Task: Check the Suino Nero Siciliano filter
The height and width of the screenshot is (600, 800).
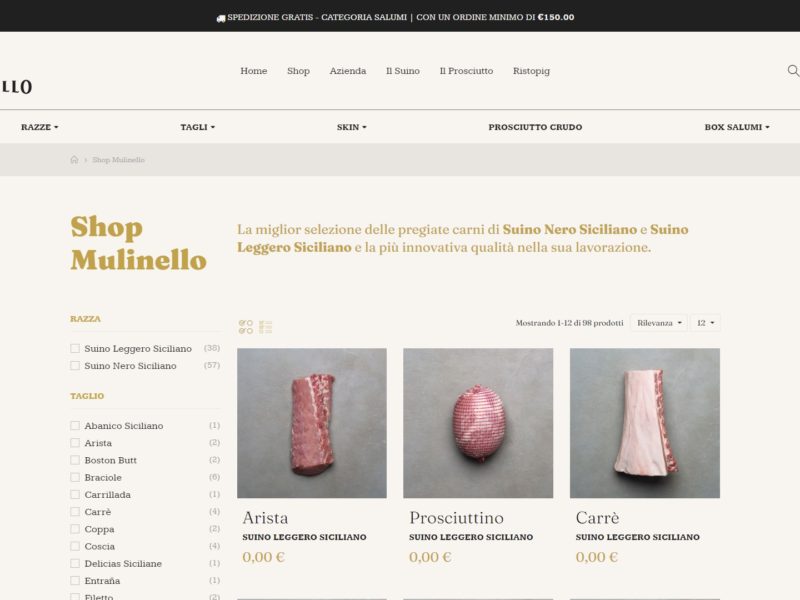Action: click(75, 366)
